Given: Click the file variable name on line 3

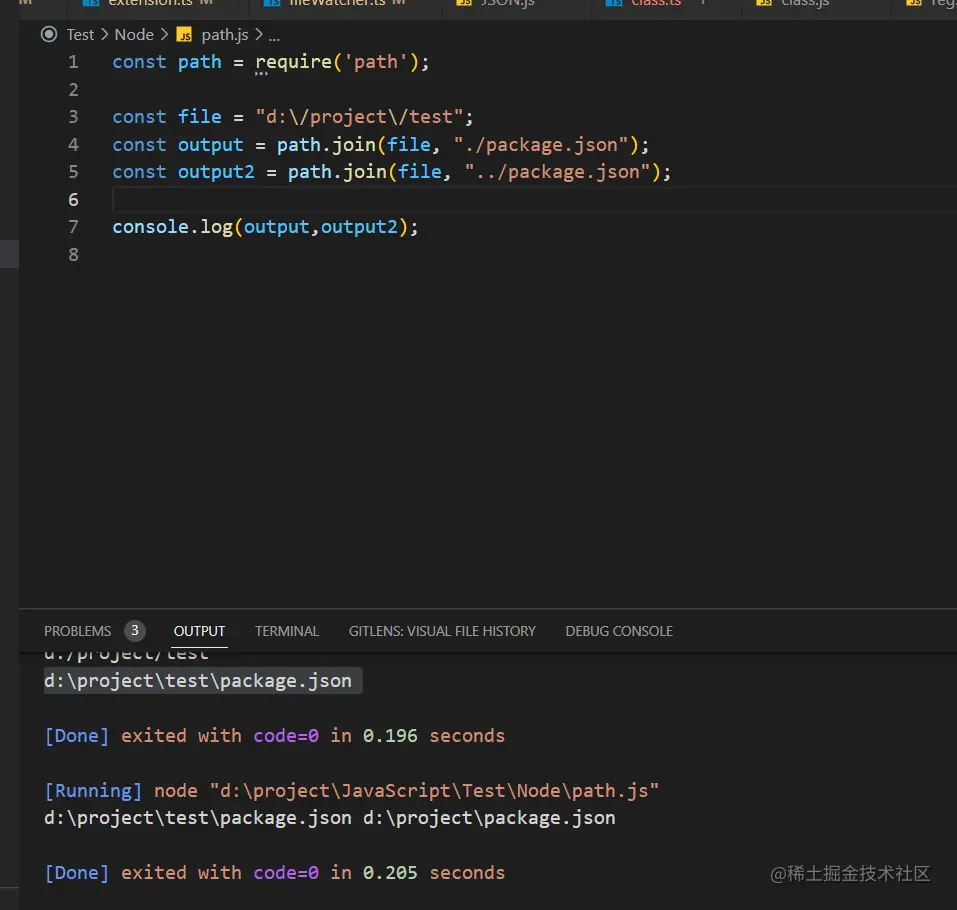Looking at the screenshot, I should click(x=200, y=117).
